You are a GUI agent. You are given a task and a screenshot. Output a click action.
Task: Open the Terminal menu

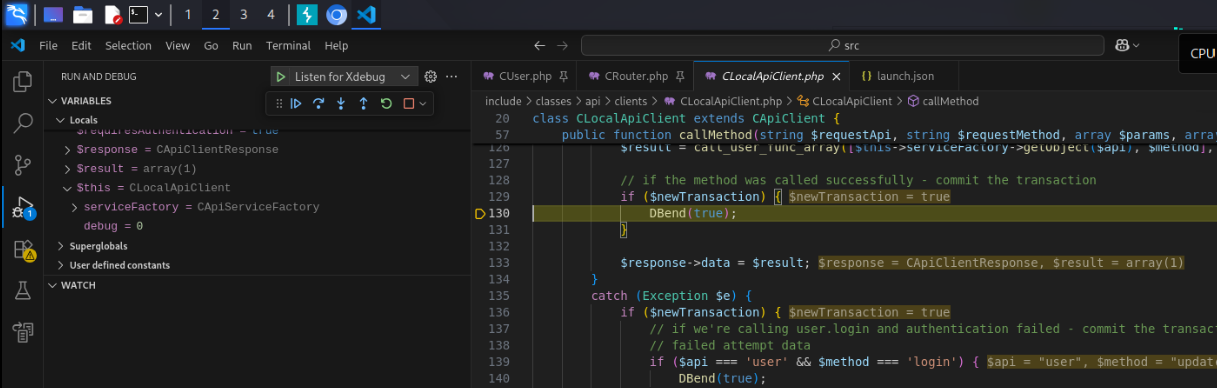tap(288, 46)
